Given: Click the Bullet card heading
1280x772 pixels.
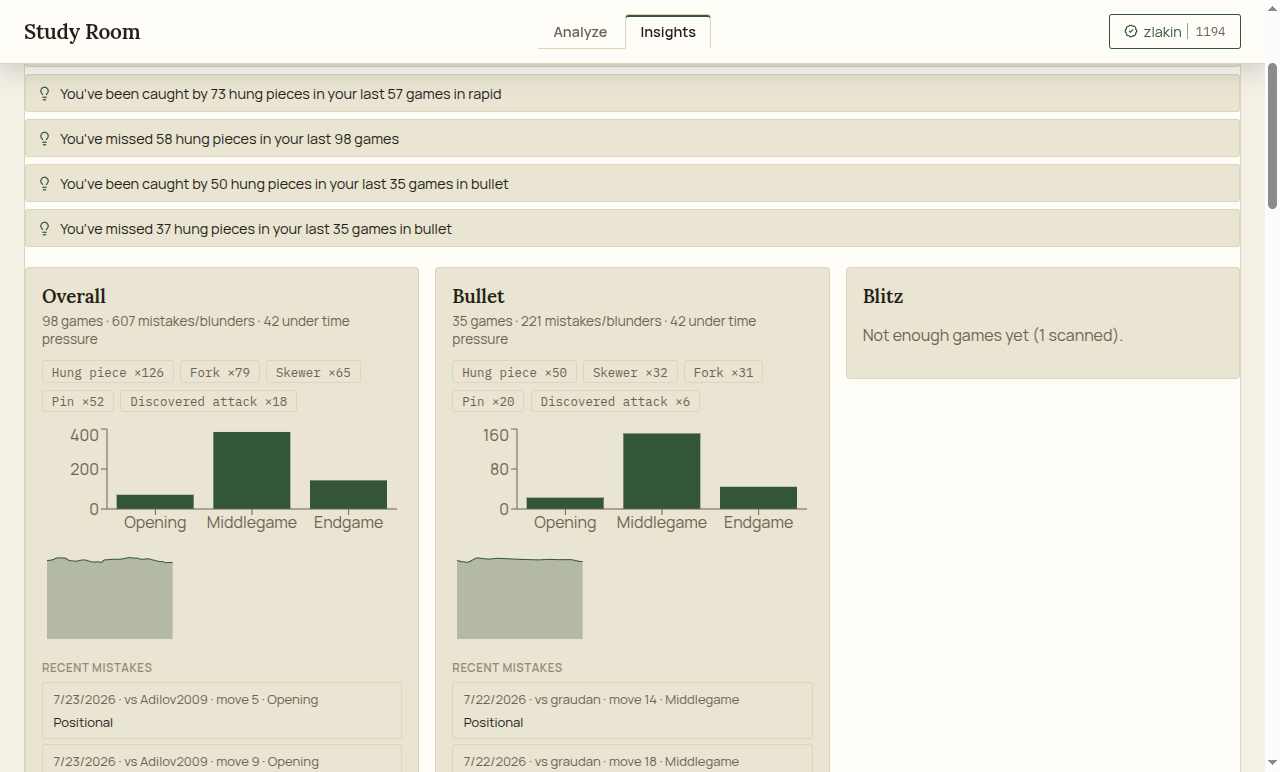Looking at the screenshot, I should 478,296.
